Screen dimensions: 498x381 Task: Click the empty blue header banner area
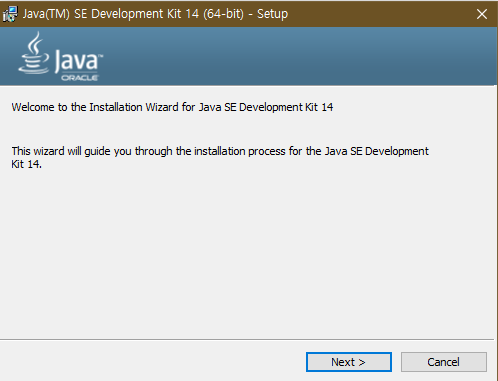coord(300,56)
